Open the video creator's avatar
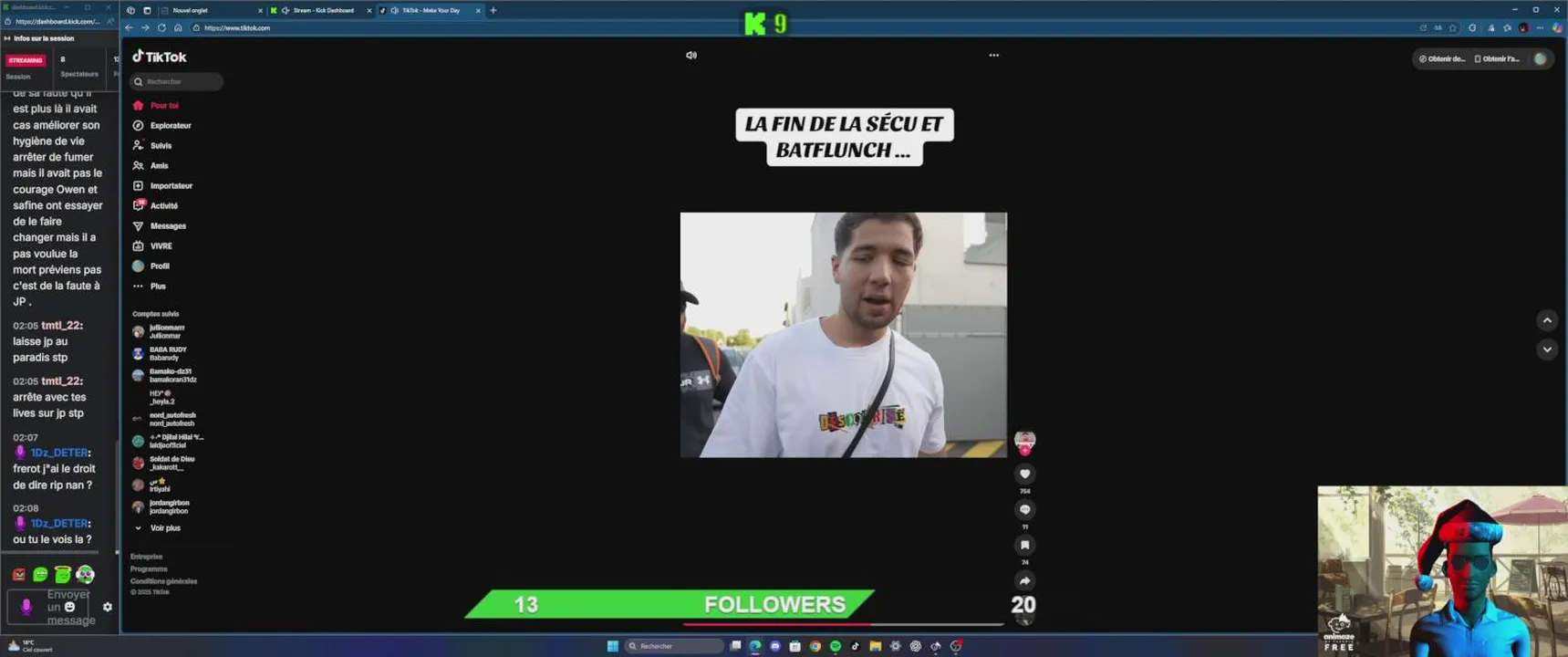The width and height of the screenshot is (1568, 657). coord(1025,441)
